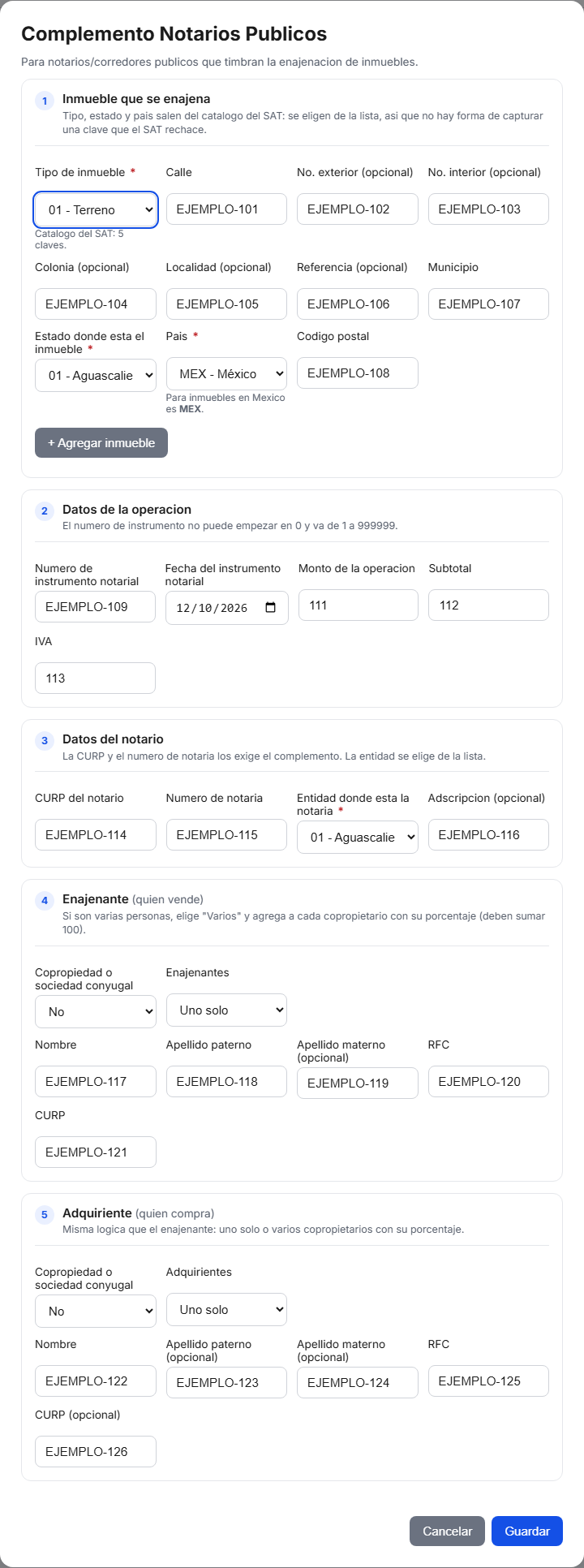Image resolution: width=584 pixels, height=1568 pixels.
Task: Open calendar picker icon in Fecha del instrumento
Action: [271, 607]
